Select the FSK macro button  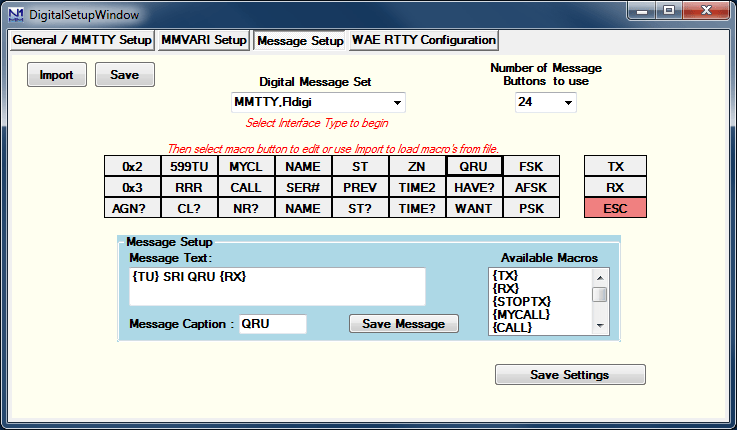[531, 166]
